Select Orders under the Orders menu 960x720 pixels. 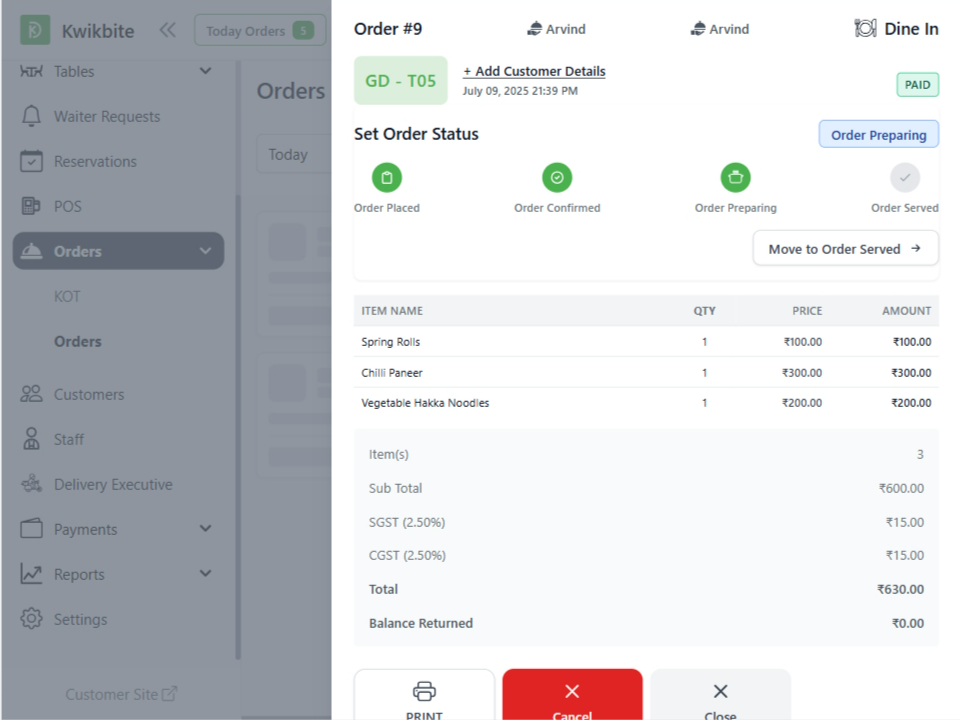point(78,341)
